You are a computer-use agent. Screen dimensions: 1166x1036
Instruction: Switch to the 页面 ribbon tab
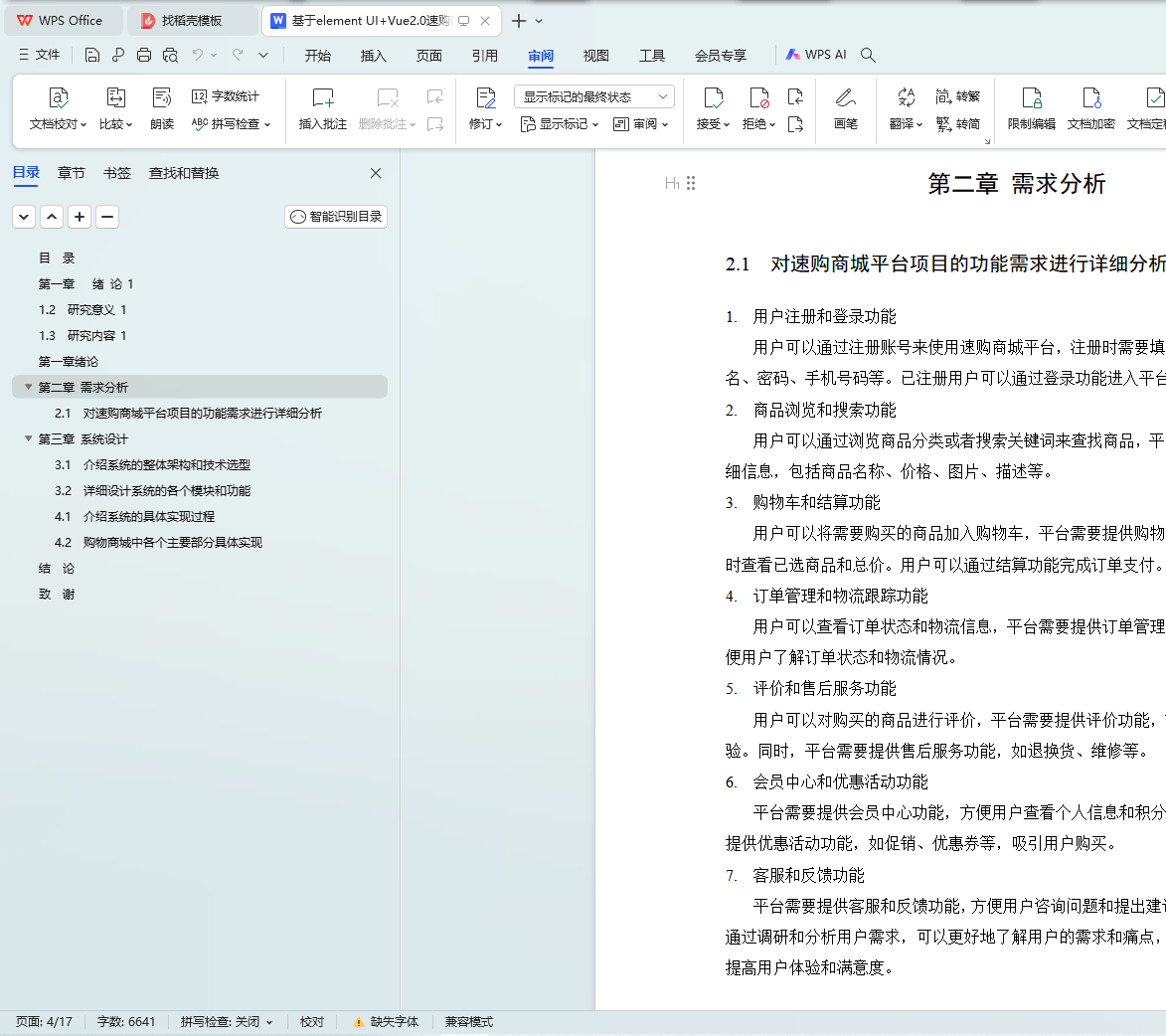coord(429,55)
